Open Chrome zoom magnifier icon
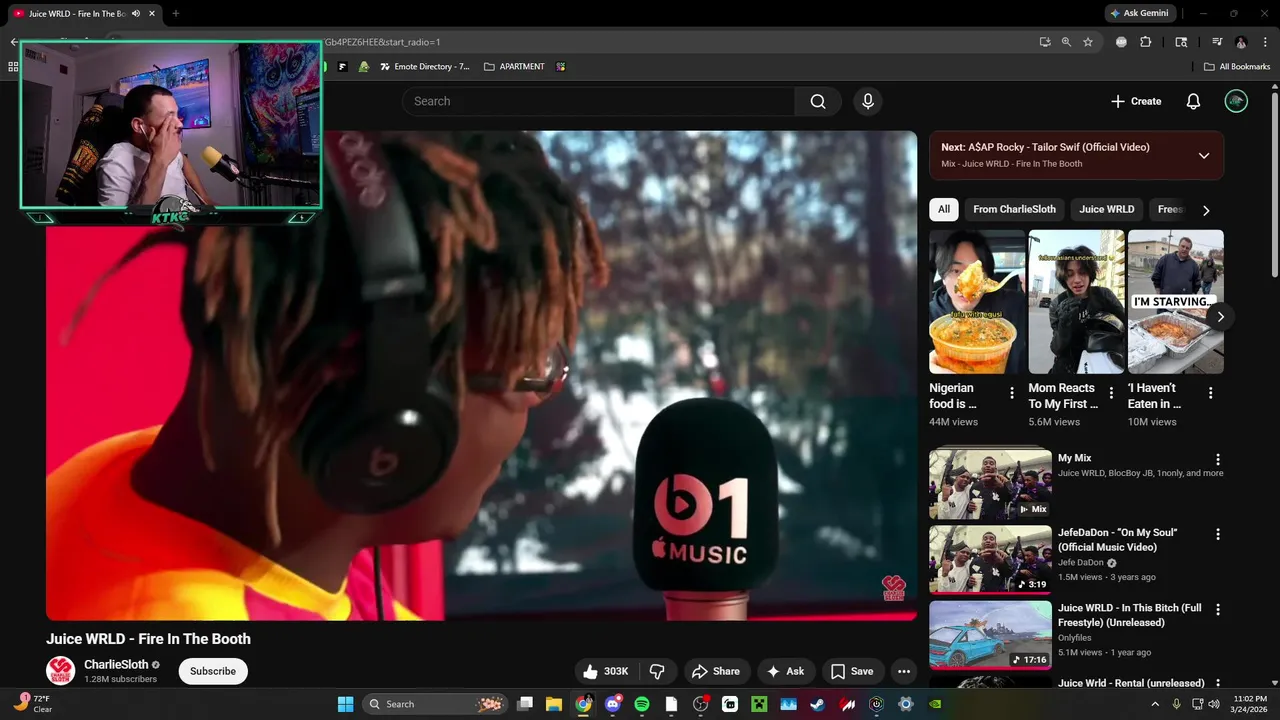Image resolution: width=1280 pixels, height=720 pixels. [1066, 42]
